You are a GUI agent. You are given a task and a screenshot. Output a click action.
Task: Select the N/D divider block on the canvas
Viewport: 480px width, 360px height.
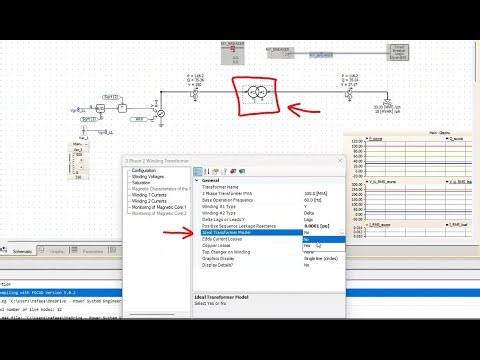(x=100, y=108)
